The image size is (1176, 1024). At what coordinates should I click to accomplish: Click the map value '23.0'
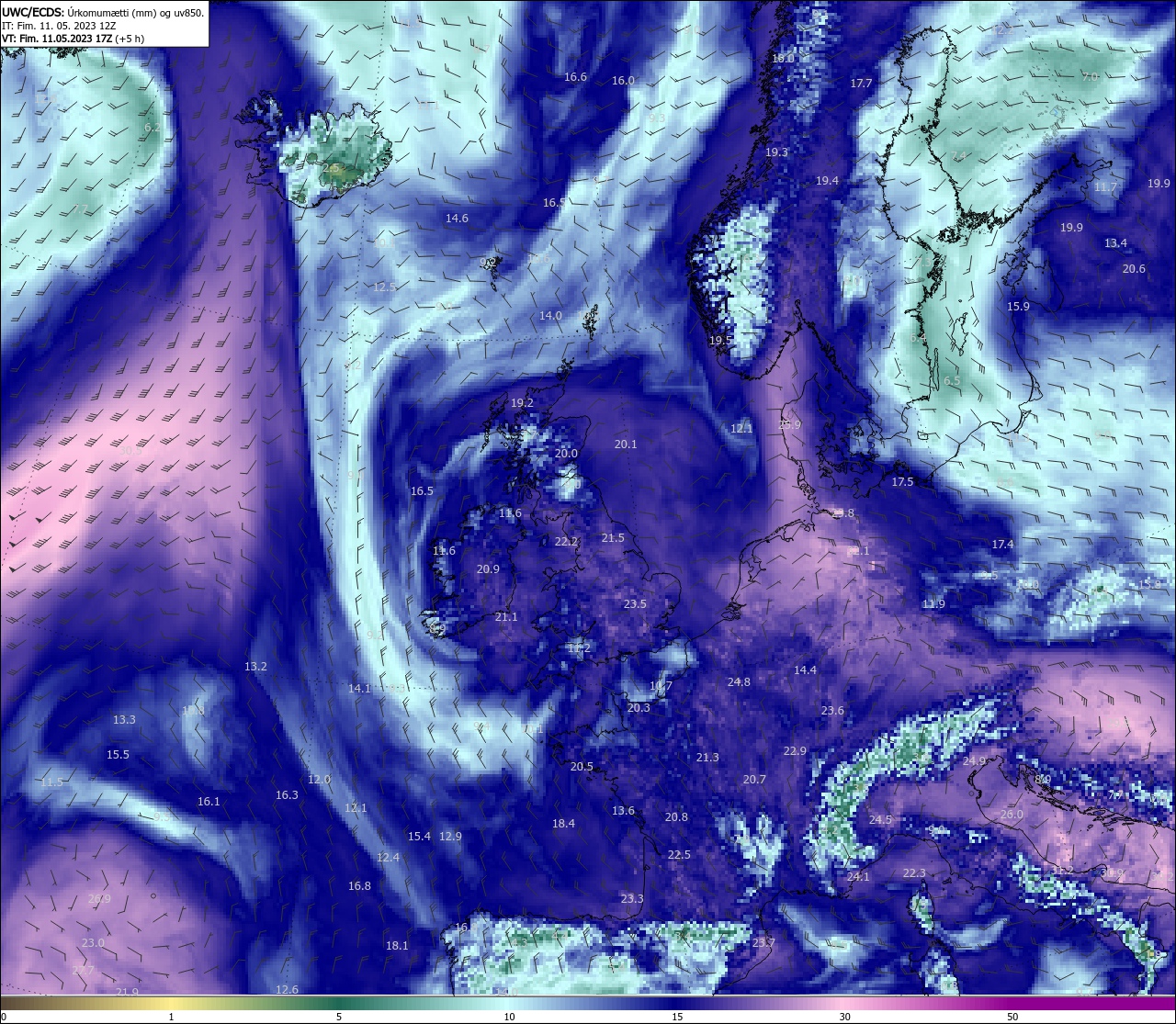click(x=93, y=943)
